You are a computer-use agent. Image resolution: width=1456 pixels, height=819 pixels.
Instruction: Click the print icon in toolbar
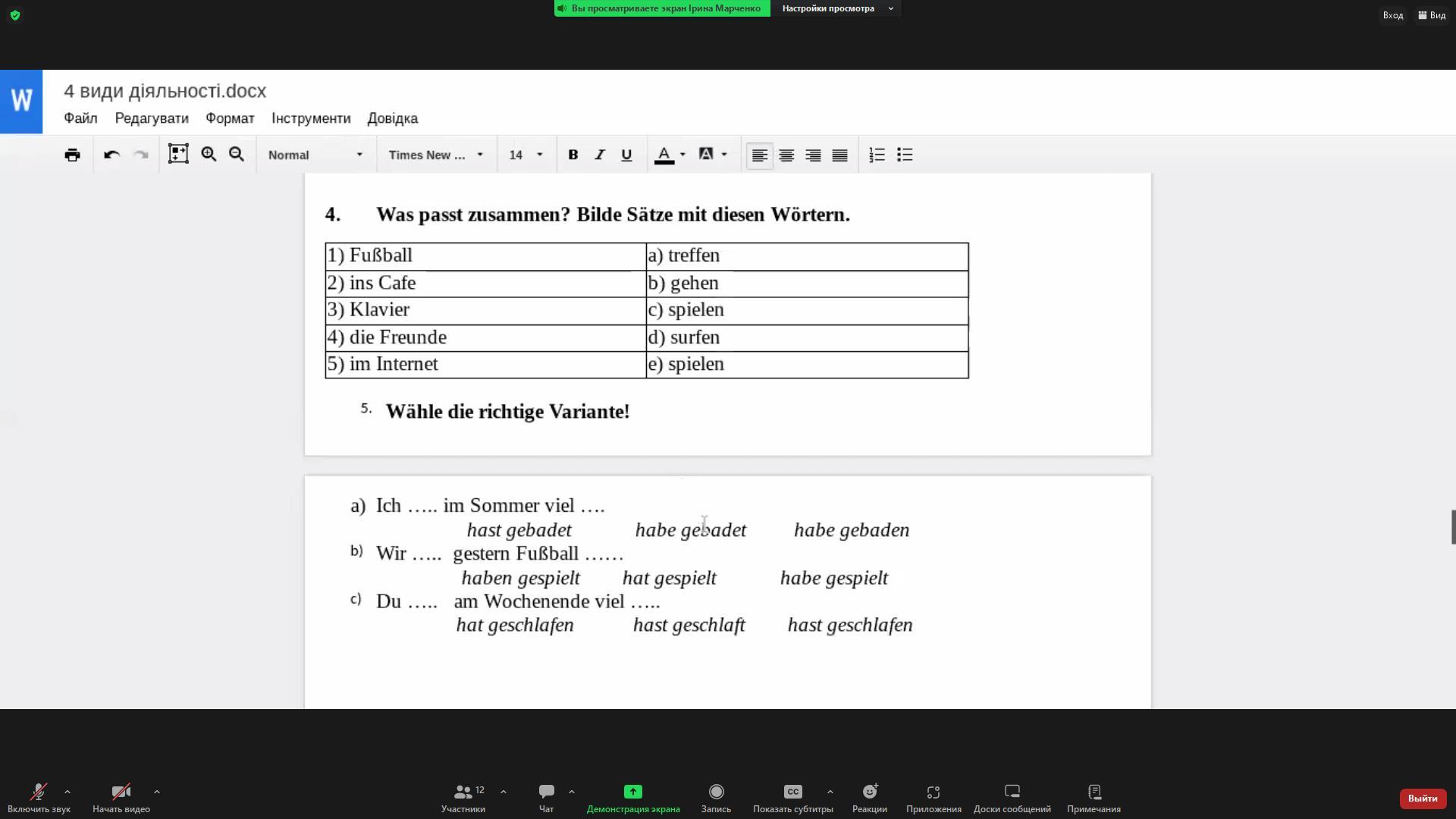tap(72, 155)
